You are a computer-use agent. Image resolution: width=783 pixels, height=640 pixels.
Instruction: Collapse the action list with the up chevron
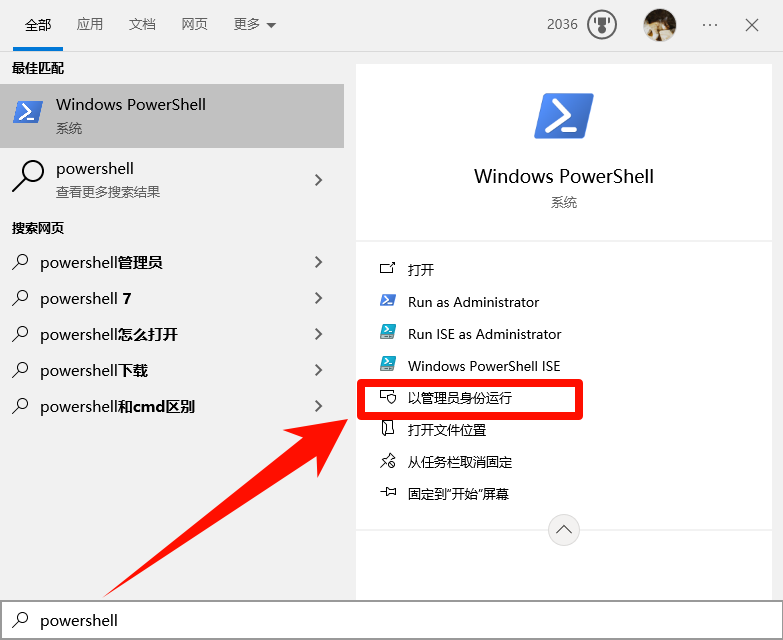[564, 530]
